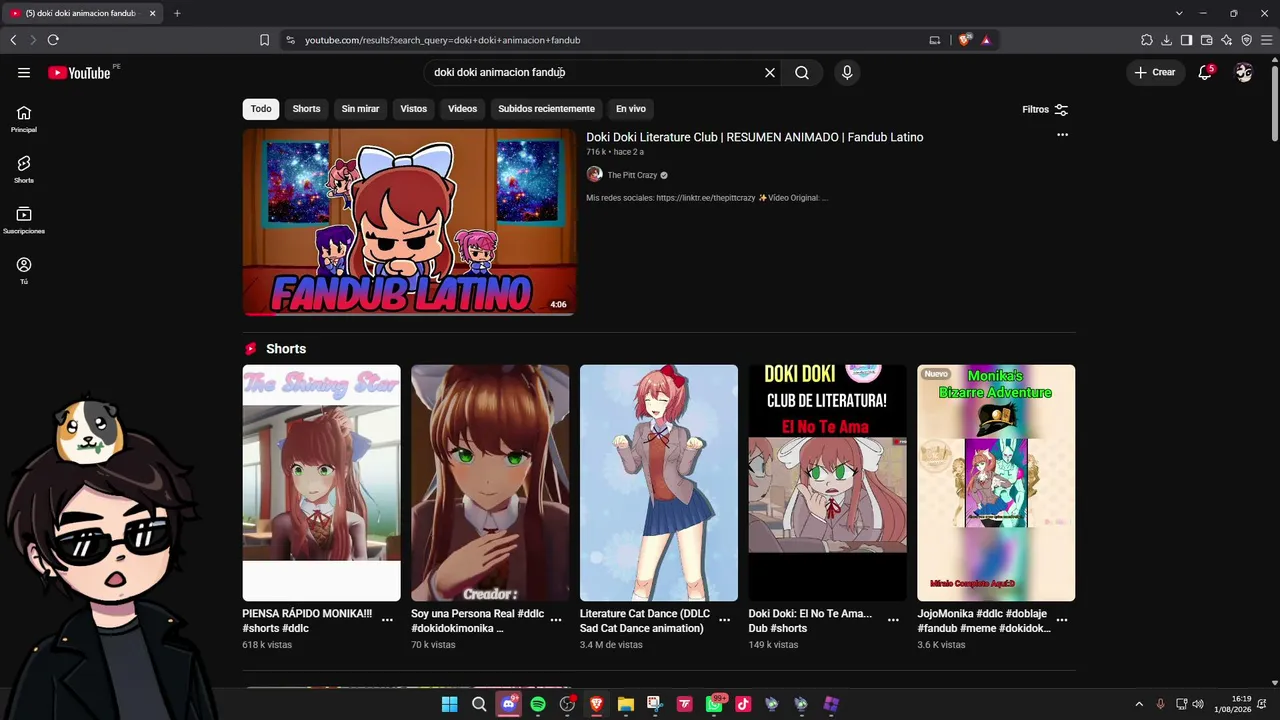
Task: Select the Videos filter chip
Action: [x=462, y=109]
